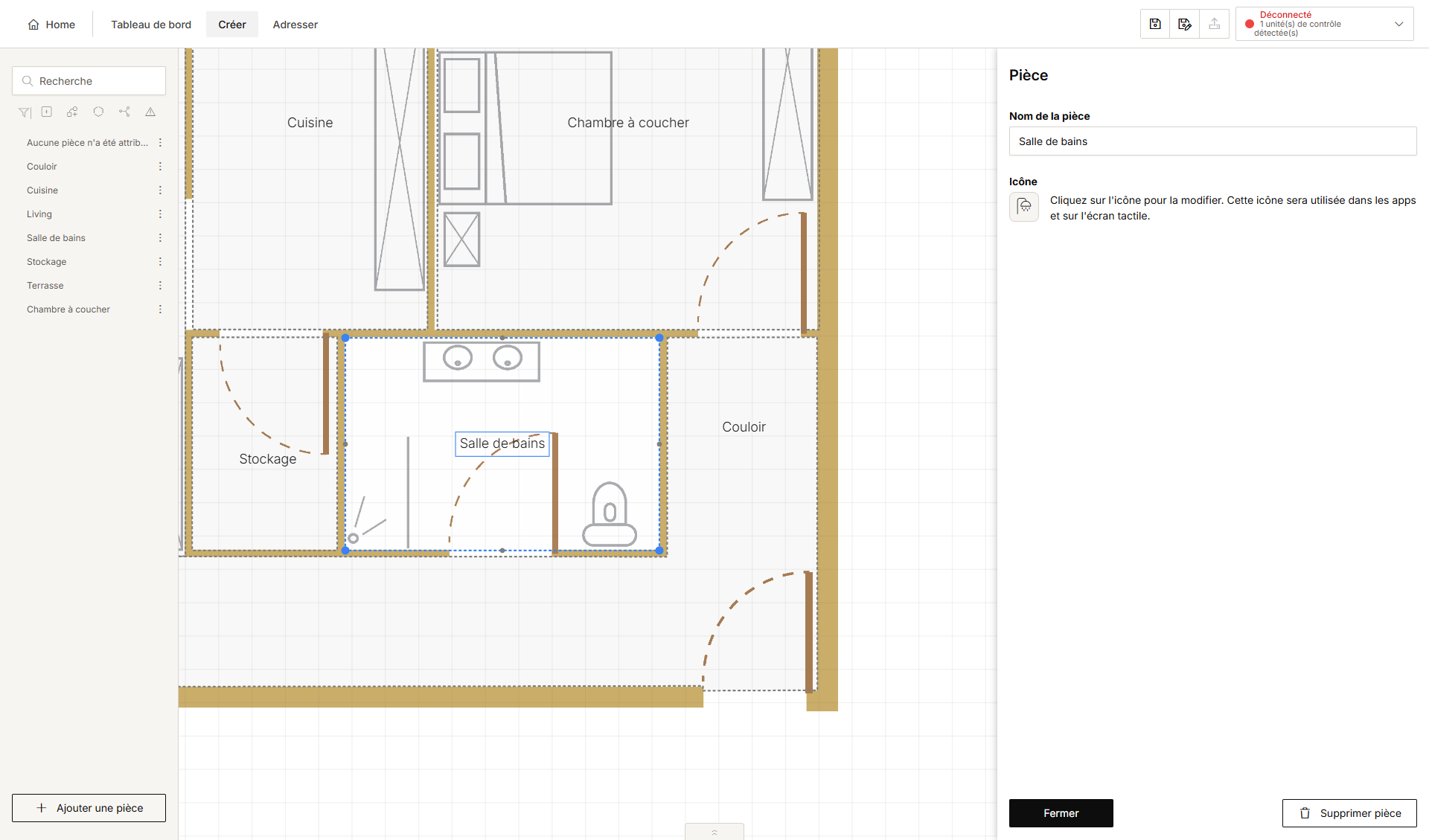Image resolution: width=1429 pixels, height=840 pixels.
Task: Click the warning triangle icon in sidebar
Action: click(x=150, y=112)
